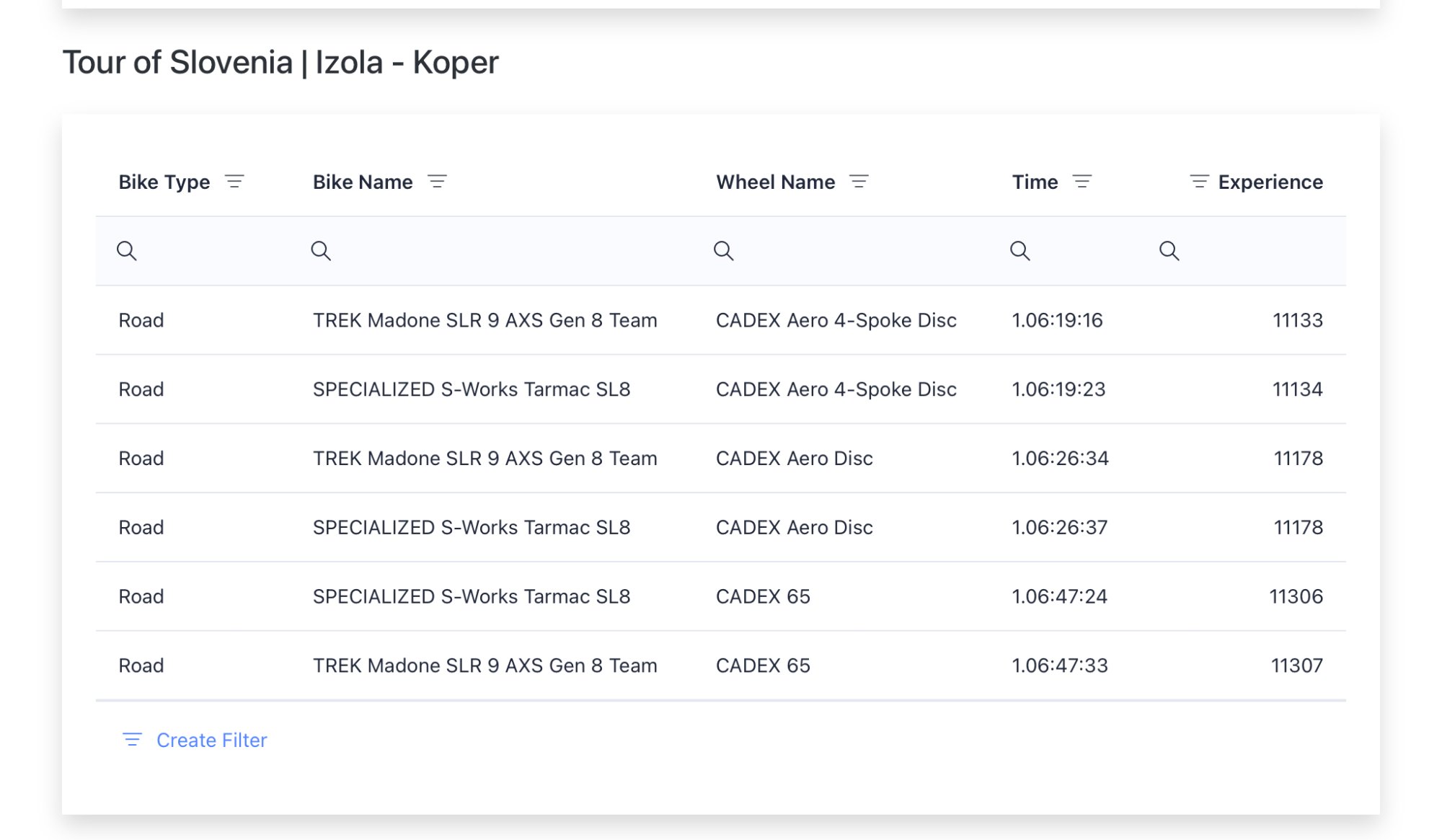The image size is (1442, 840).
Task: Click search icon in Wheel Name filter row
Action: [x=724, y=251]
